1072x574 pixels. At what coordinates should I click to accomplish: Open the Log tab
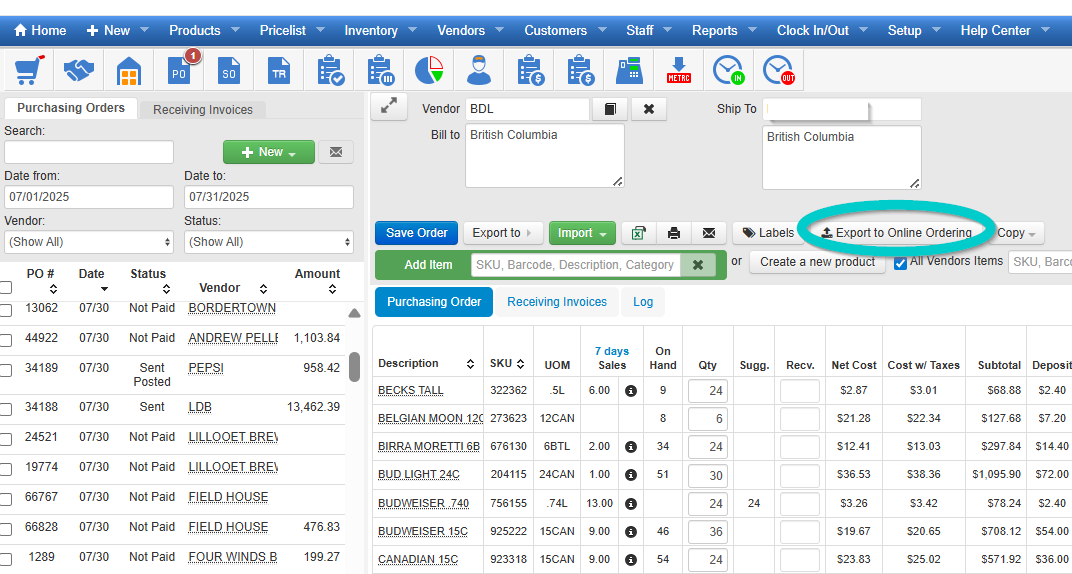point(643,302)
